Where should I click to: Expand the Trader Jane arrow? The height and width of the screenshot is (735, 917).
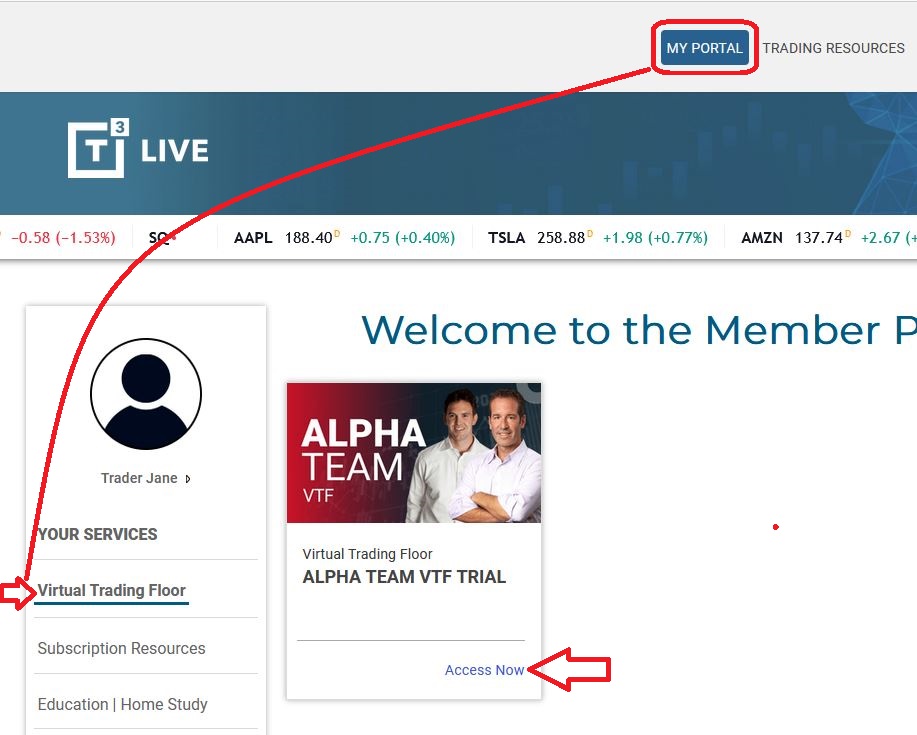tap(188, 479)
